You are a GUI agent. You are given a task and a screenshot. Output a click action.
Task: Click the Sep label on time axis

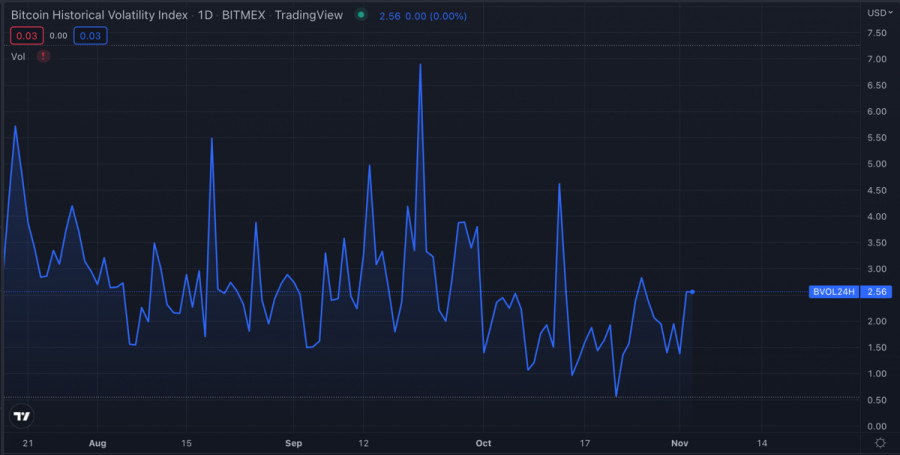pyautogui.click(x=293, y=442)
